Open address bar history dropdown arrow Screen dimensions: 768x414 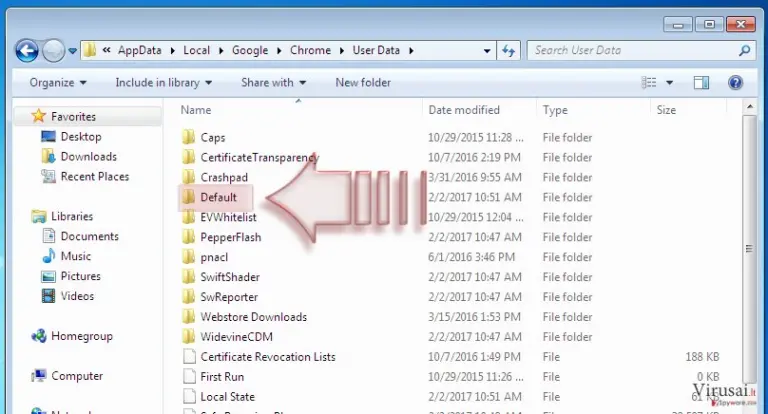[x=487, y=50]
